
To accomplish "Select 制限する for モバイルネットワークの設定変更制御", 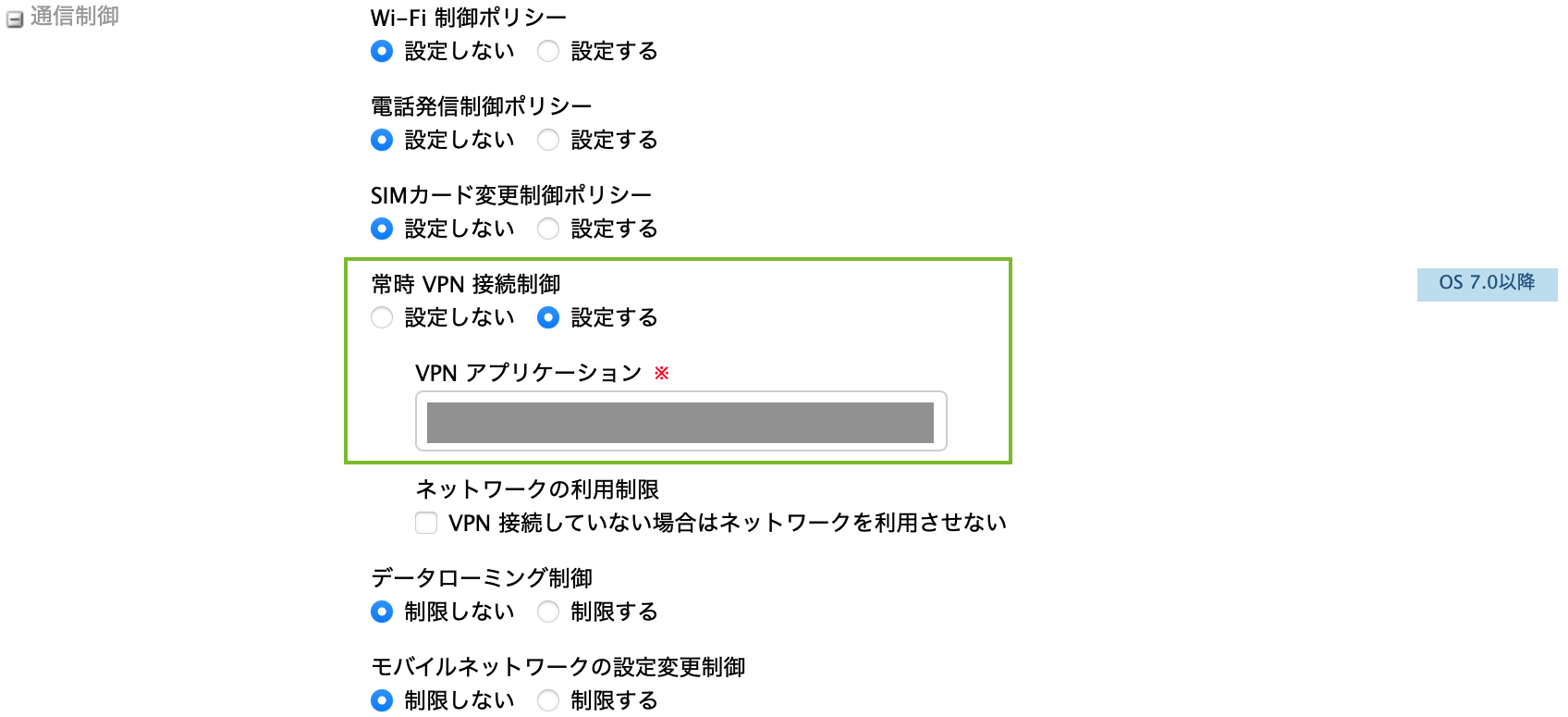I will click(x=548, y=701).
